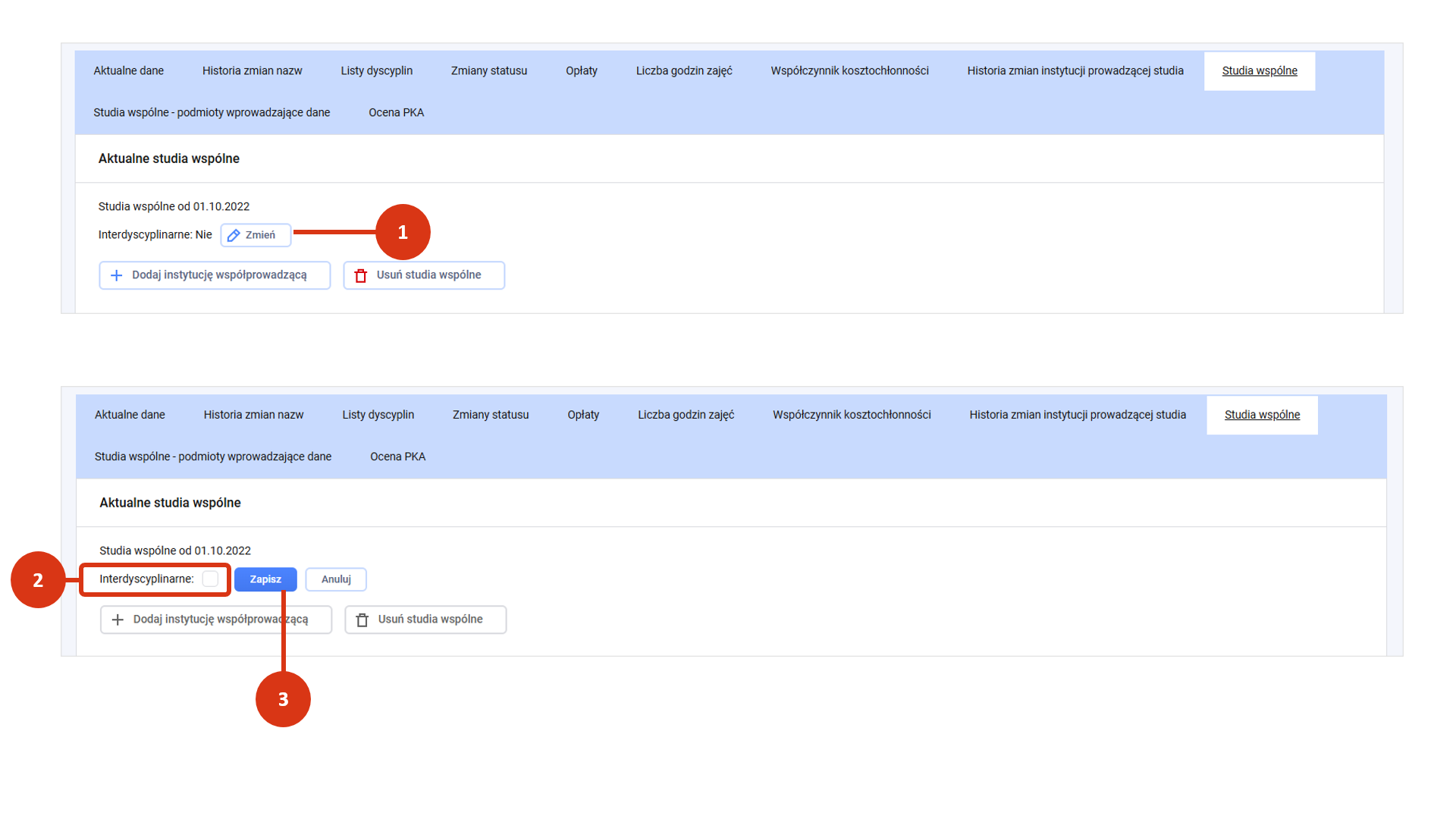Switch to Ocena PKA tab in lower panel
Image resolution: width=1456 pixels, height=819 pixels.
click(397, 457)
